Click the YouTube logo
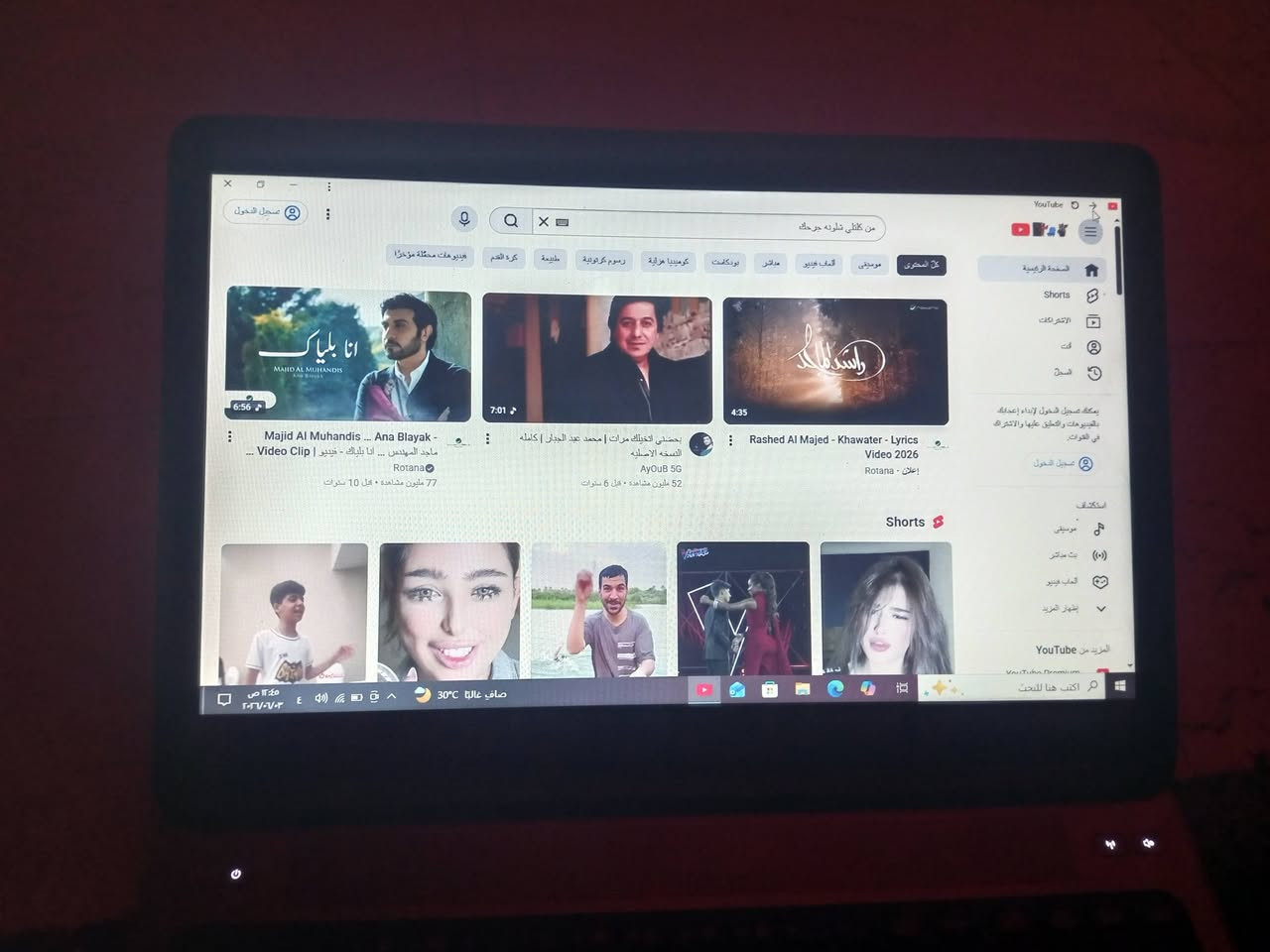 coord(1039,230)
